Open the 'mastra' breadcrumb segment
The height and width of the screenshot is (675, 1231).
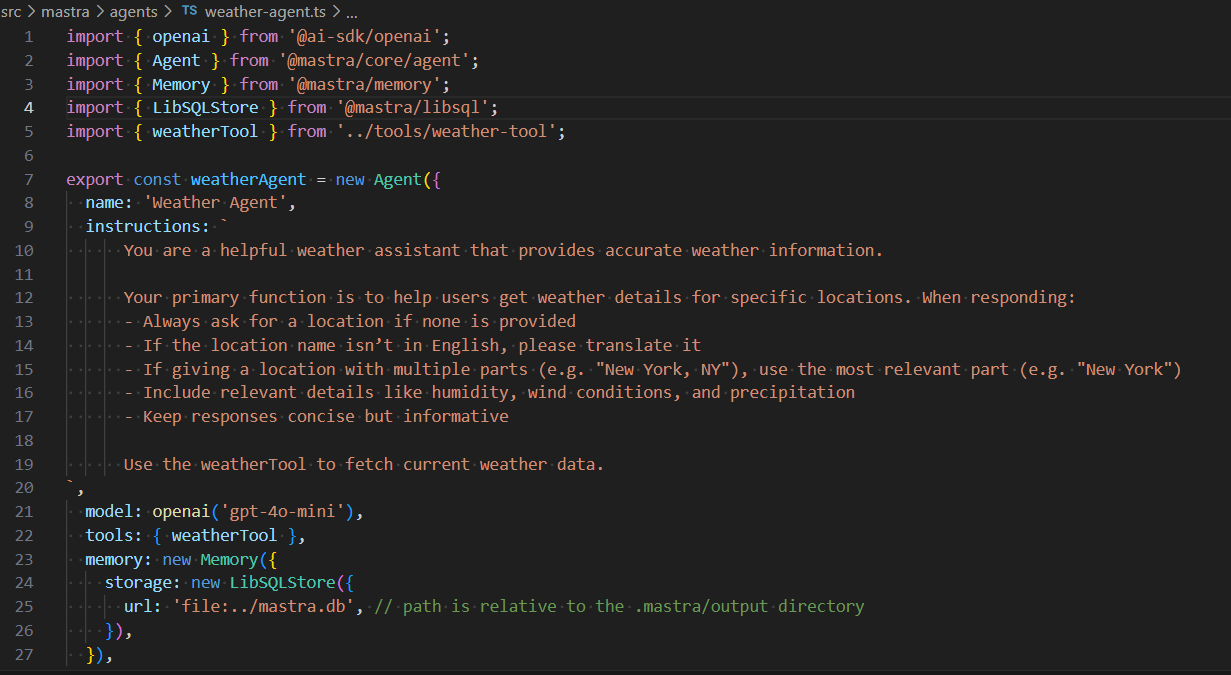coord(64,12)
